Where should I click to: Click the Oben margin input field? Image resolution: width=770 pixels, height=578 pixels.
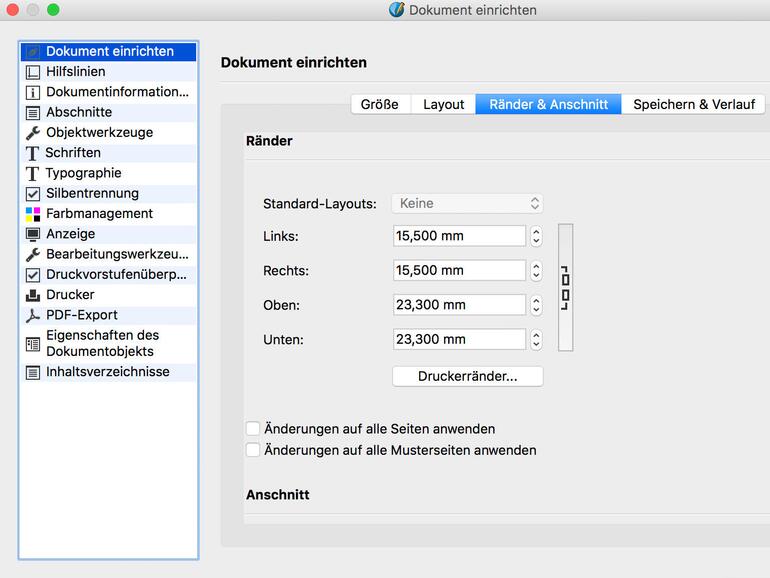click(x=459, y=305)
